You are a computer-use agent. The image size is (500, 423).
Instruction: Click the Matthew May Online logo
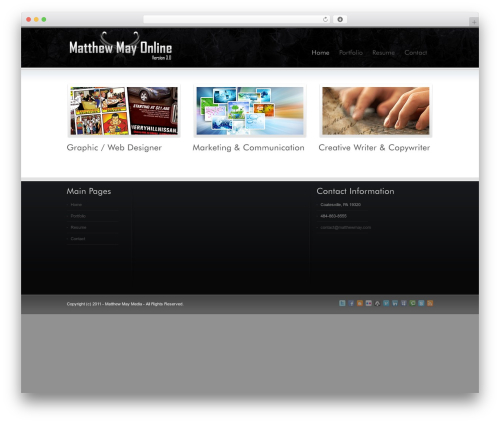coord(120,46)
